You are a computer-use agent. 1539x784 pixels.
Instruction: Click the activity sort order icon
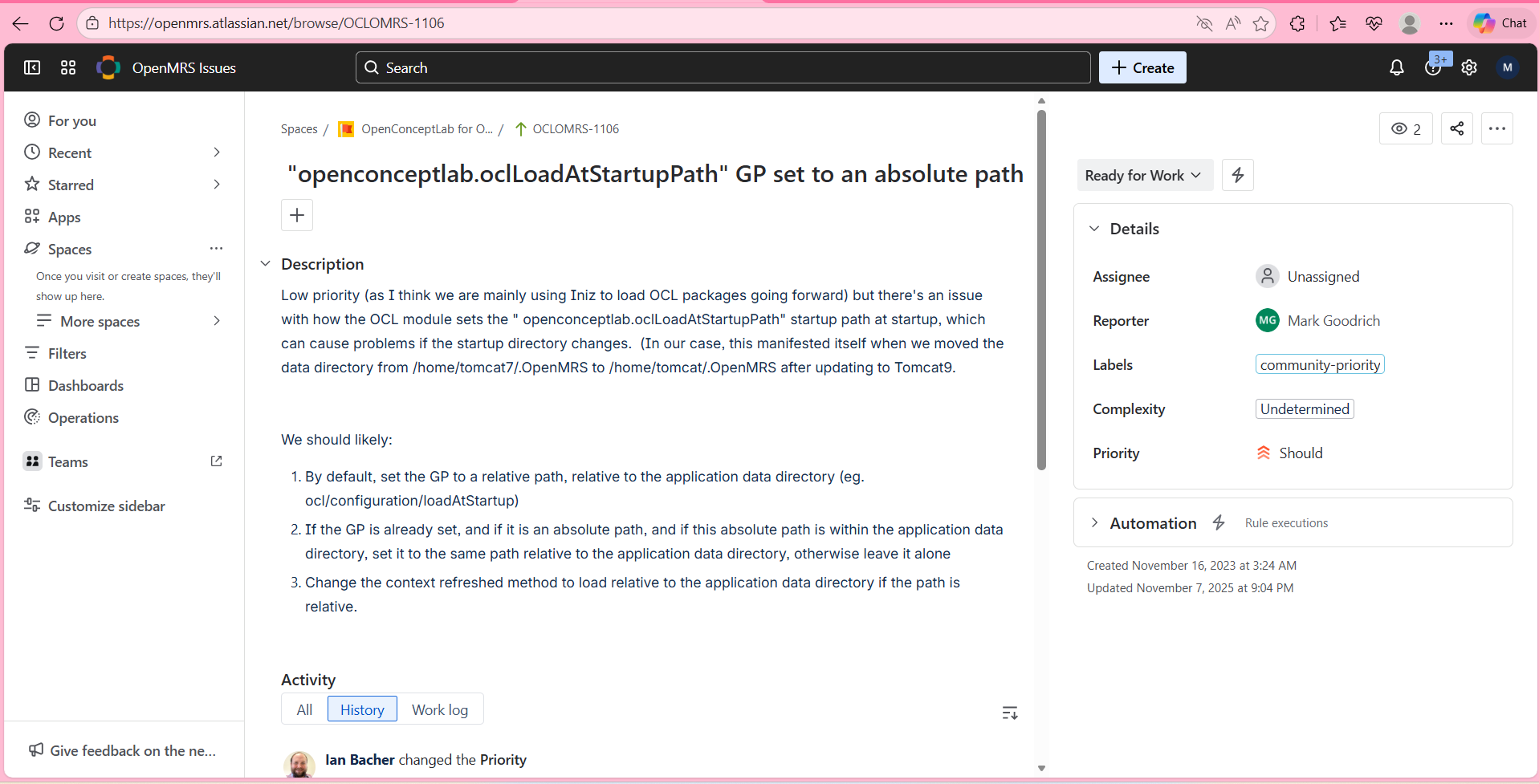[x=1009, y=713]
